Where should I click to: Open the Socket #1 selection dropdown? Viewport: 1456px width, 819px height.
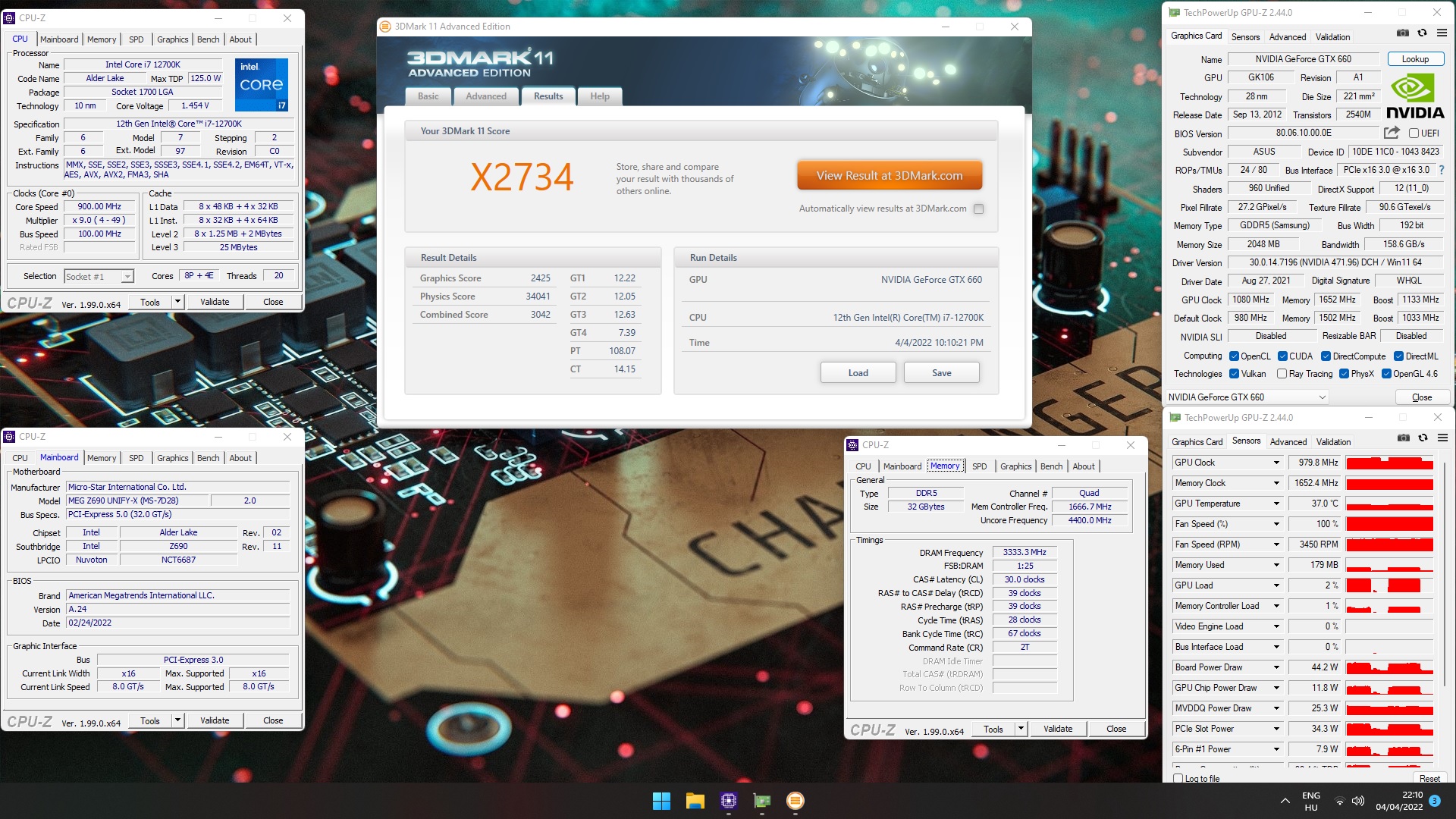tap(99, 277)
